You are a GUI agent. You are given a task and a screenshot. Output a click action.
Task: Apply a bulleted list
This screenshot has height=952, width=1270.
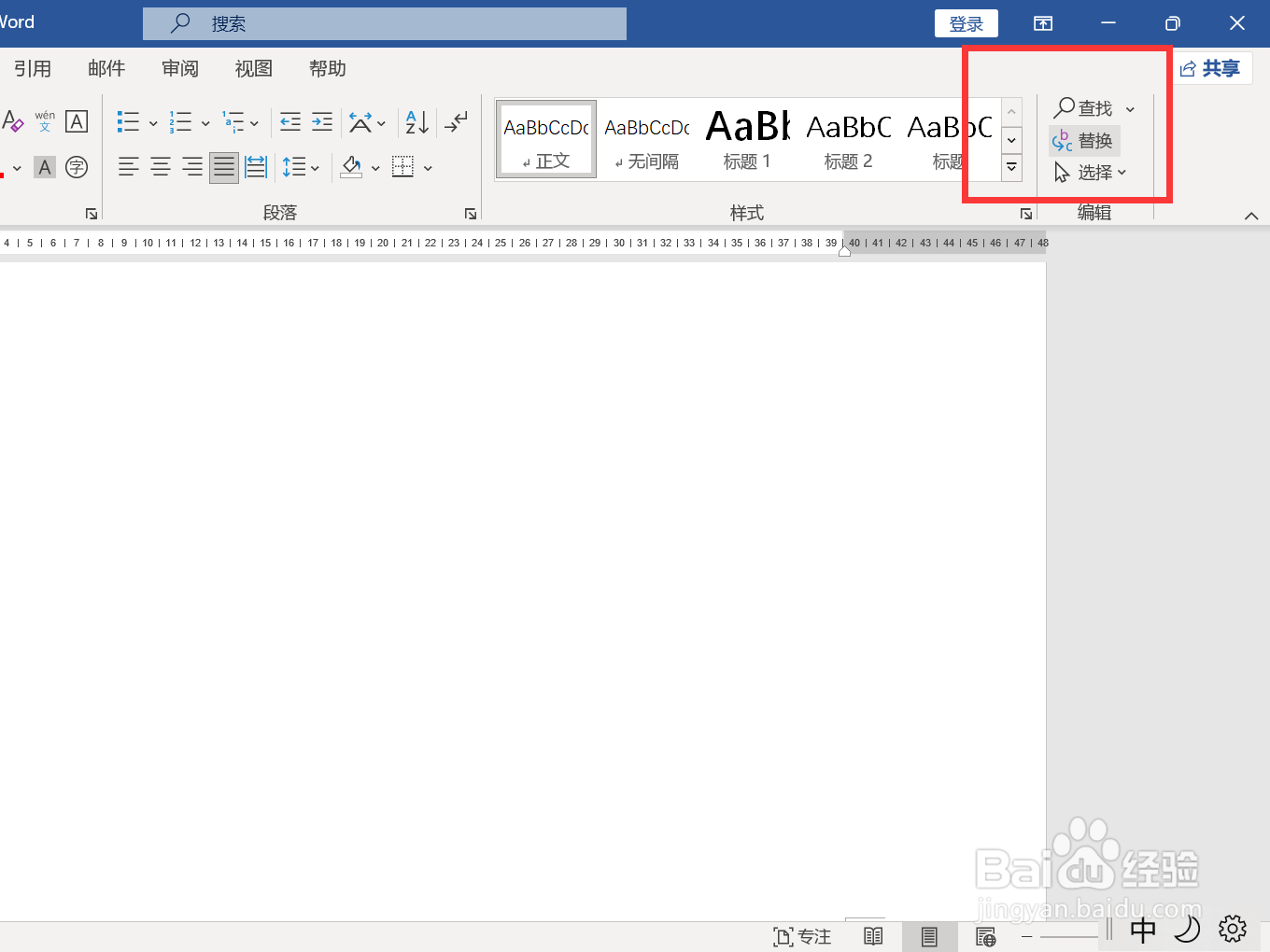[x=128, y=121]
